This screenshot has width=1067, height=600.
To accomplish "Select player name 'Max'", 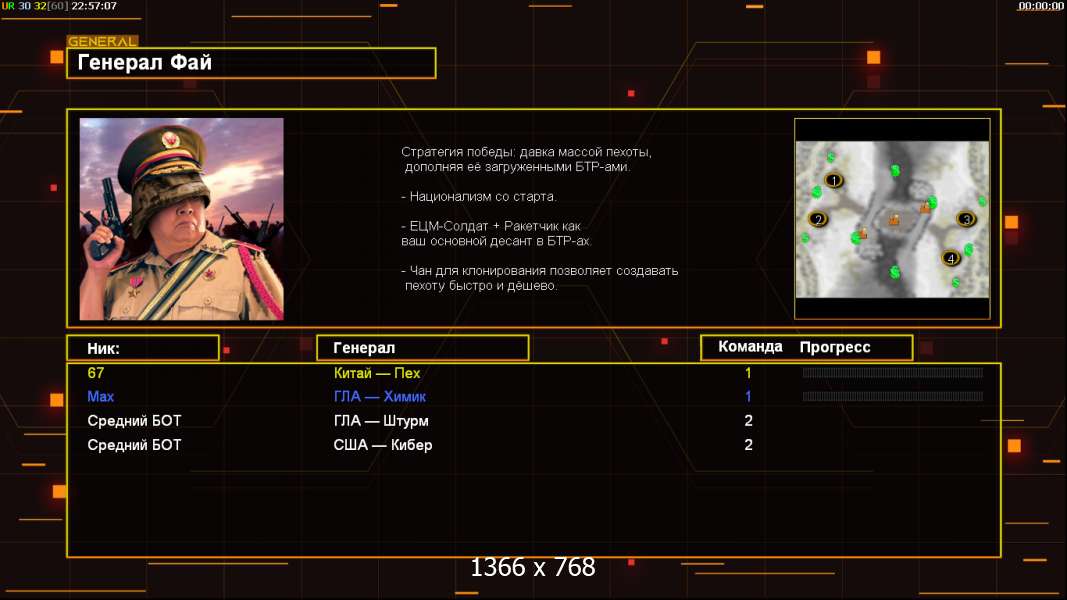I will (x=101, y=397).
